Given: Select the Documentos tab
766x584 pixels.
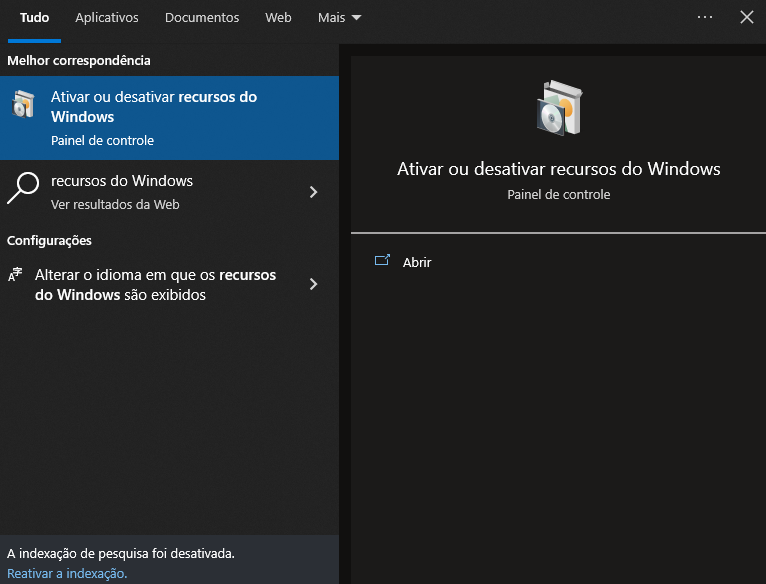Looking at the screenshot, I should coord(202,18).
